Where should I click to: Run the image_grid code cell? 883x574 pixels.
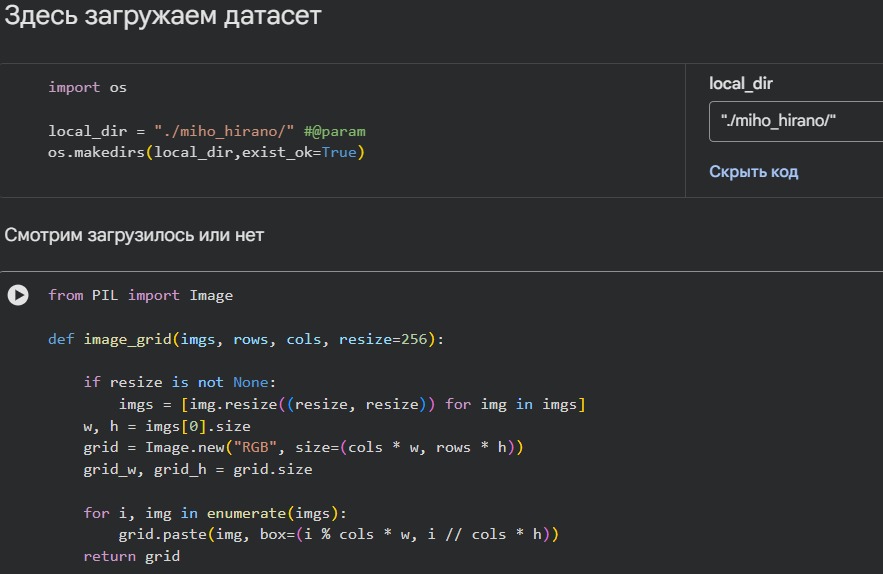point(18,295)
